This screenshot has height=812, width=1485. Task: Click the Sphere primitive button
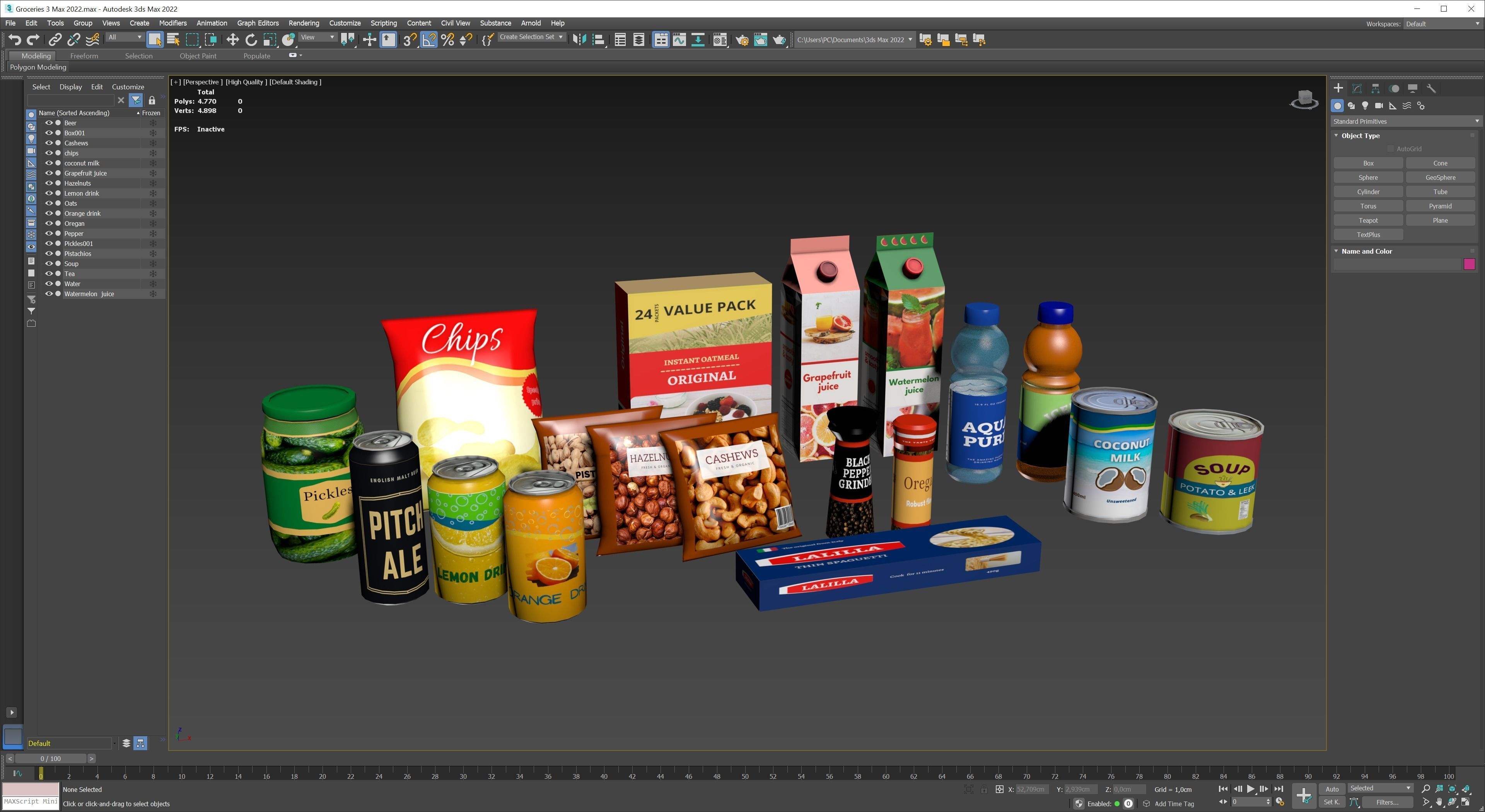tap(1368, 177)
